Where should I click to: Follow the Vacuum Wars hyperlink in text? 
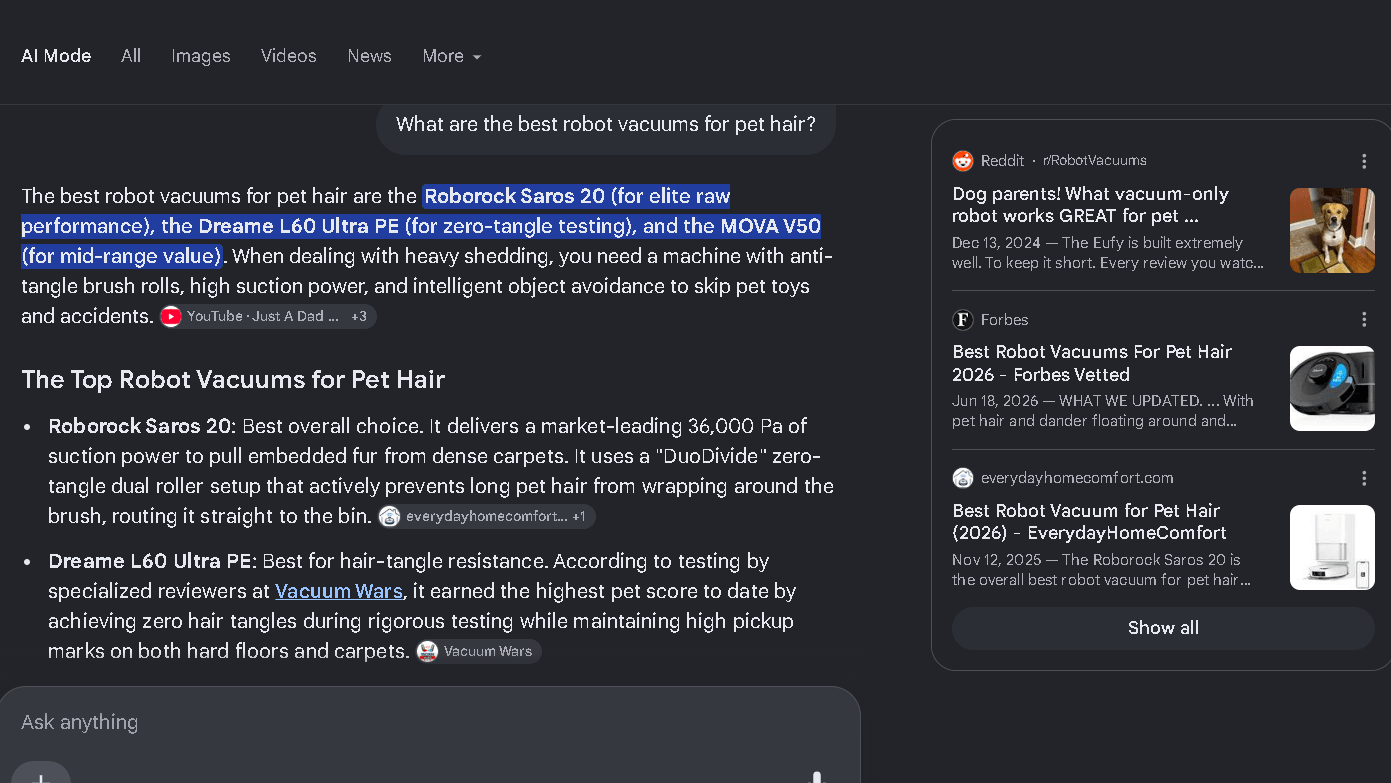pos(339,591)
